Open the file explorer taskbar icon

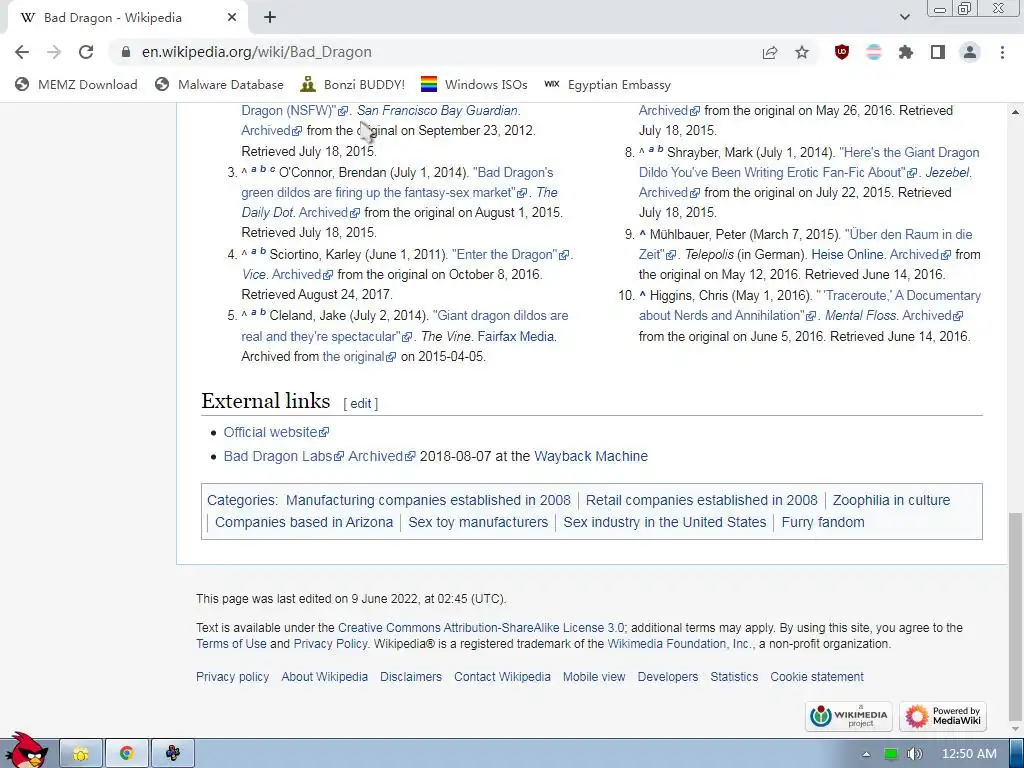(81, 754)
